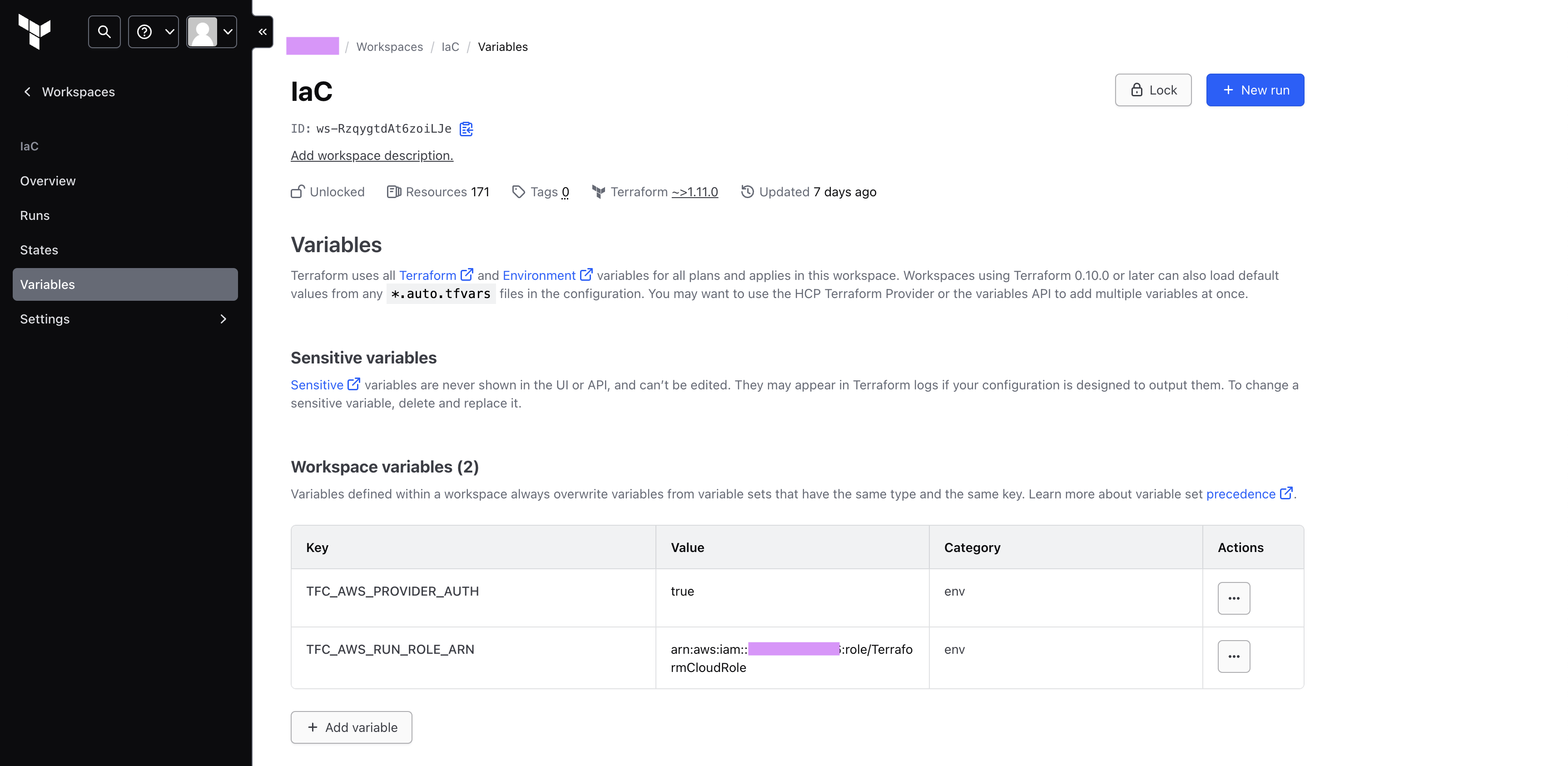Click the redacted organization breadcrumb
The width and height of the screenshot is (1568, 766).
click(x=312, y=46)
